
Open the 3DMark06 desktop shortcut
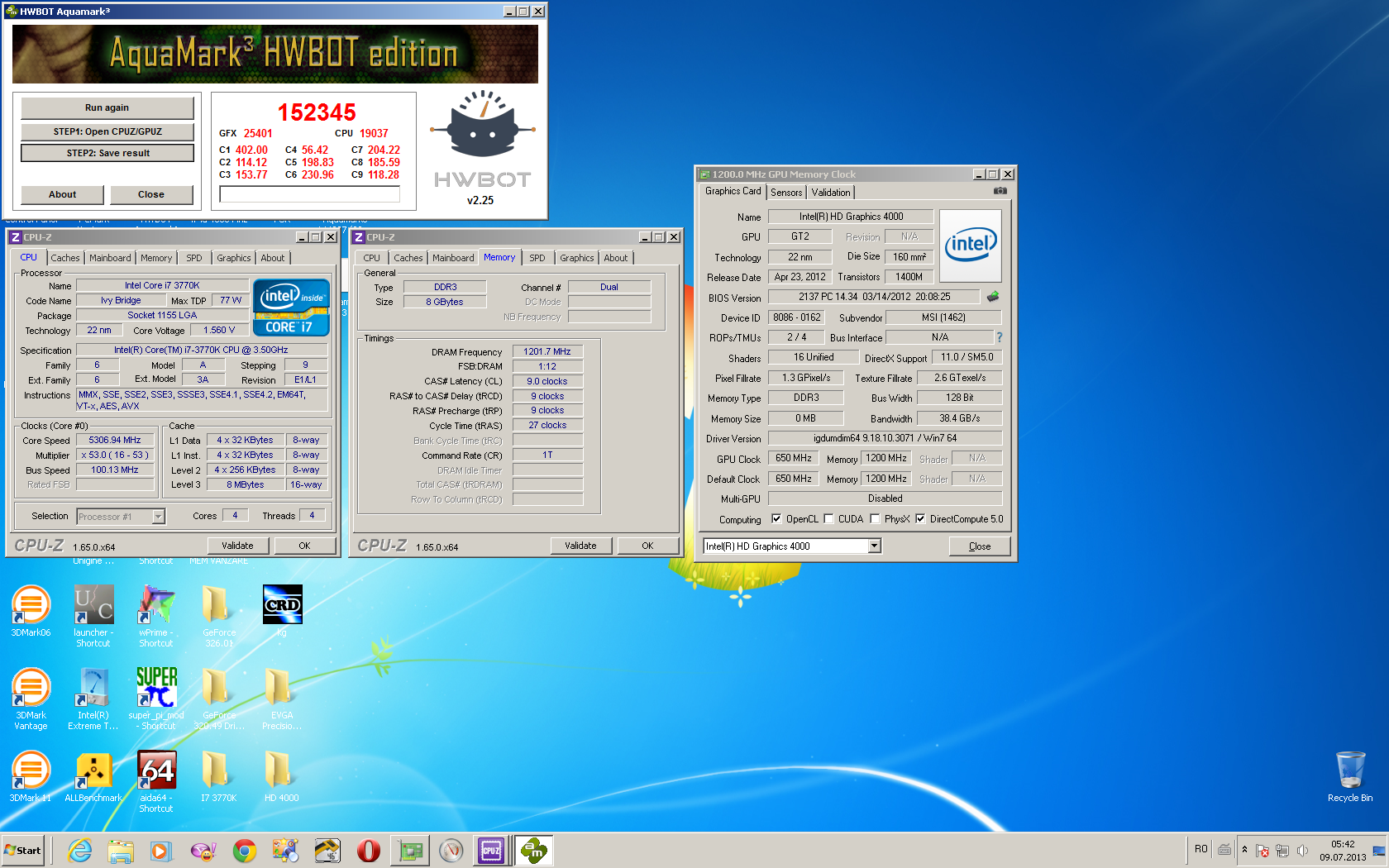[31, 612]
